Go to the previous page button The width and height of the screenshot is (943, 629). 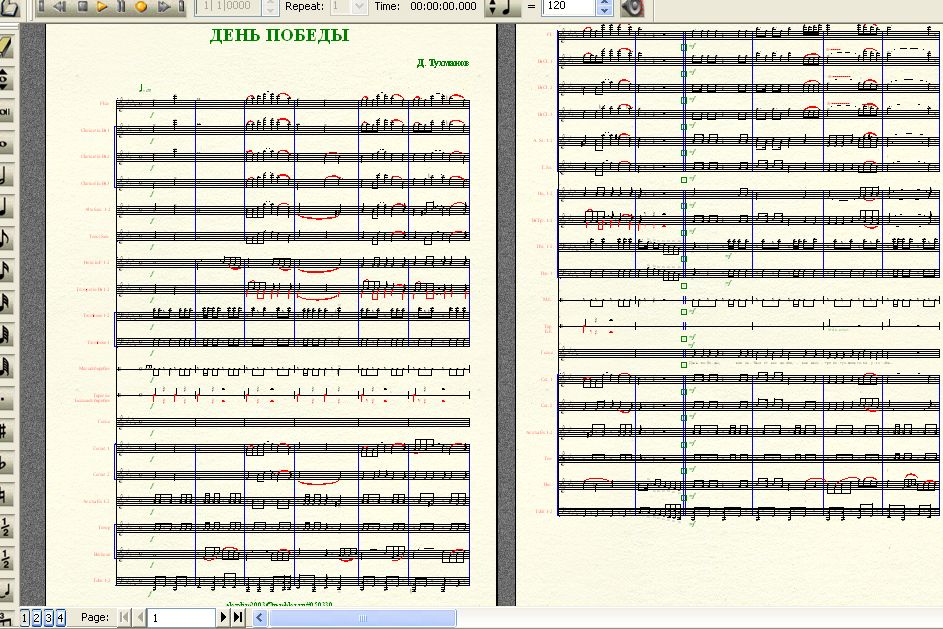pos(140,617)
